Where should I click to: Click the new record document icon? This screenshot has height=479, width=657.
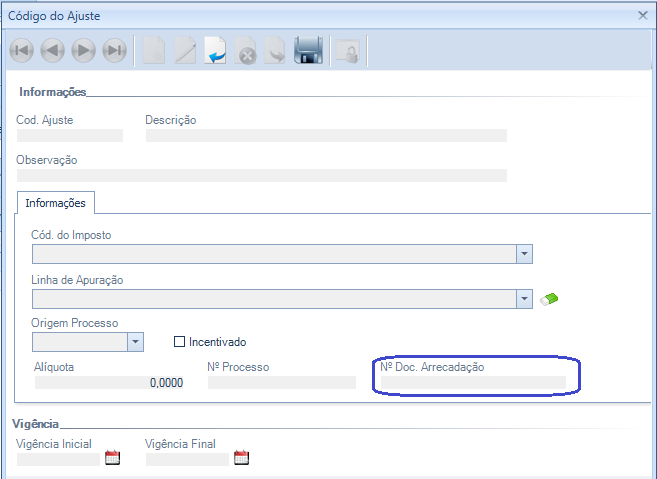pos(154,51)
